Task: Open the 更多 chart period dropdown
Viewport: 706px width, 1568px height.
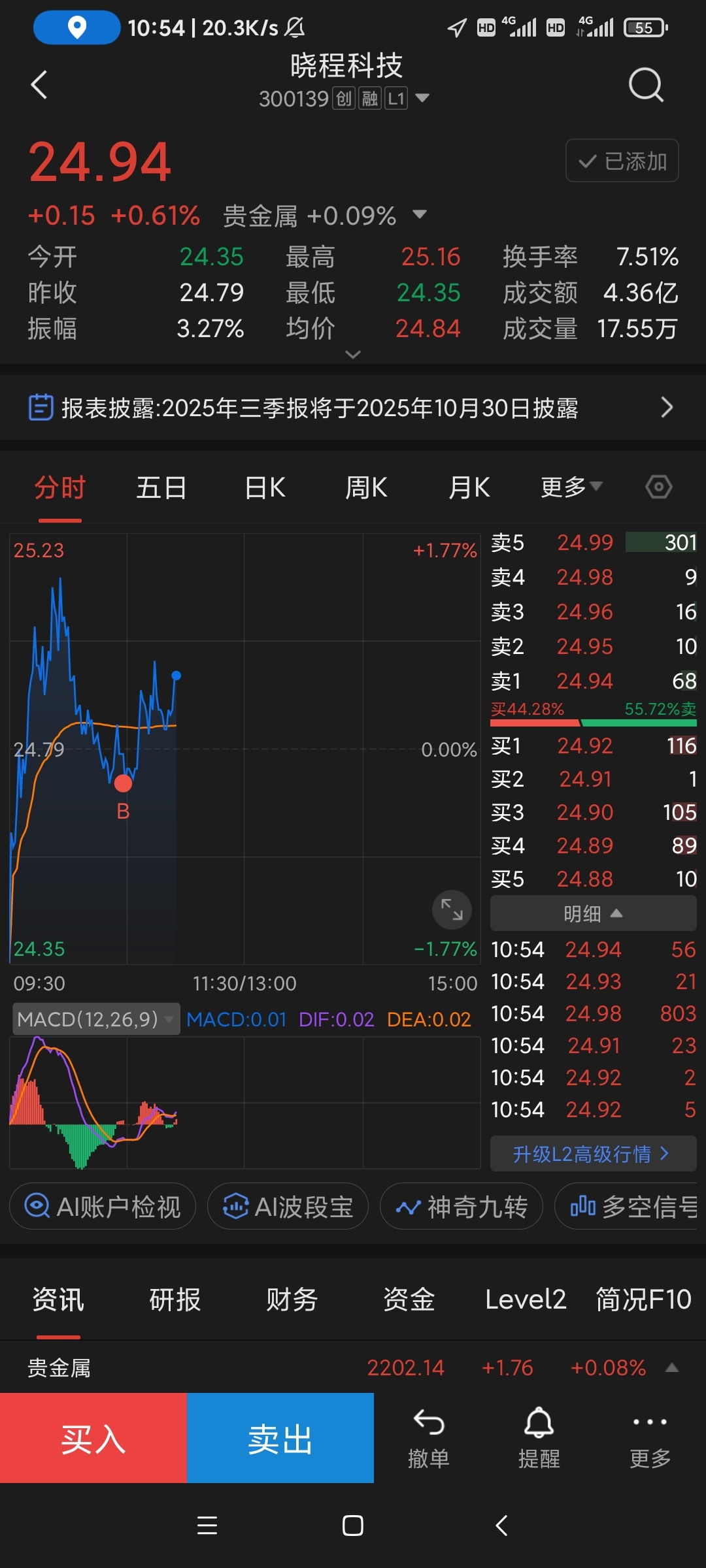Action: [x=571, y=487]
